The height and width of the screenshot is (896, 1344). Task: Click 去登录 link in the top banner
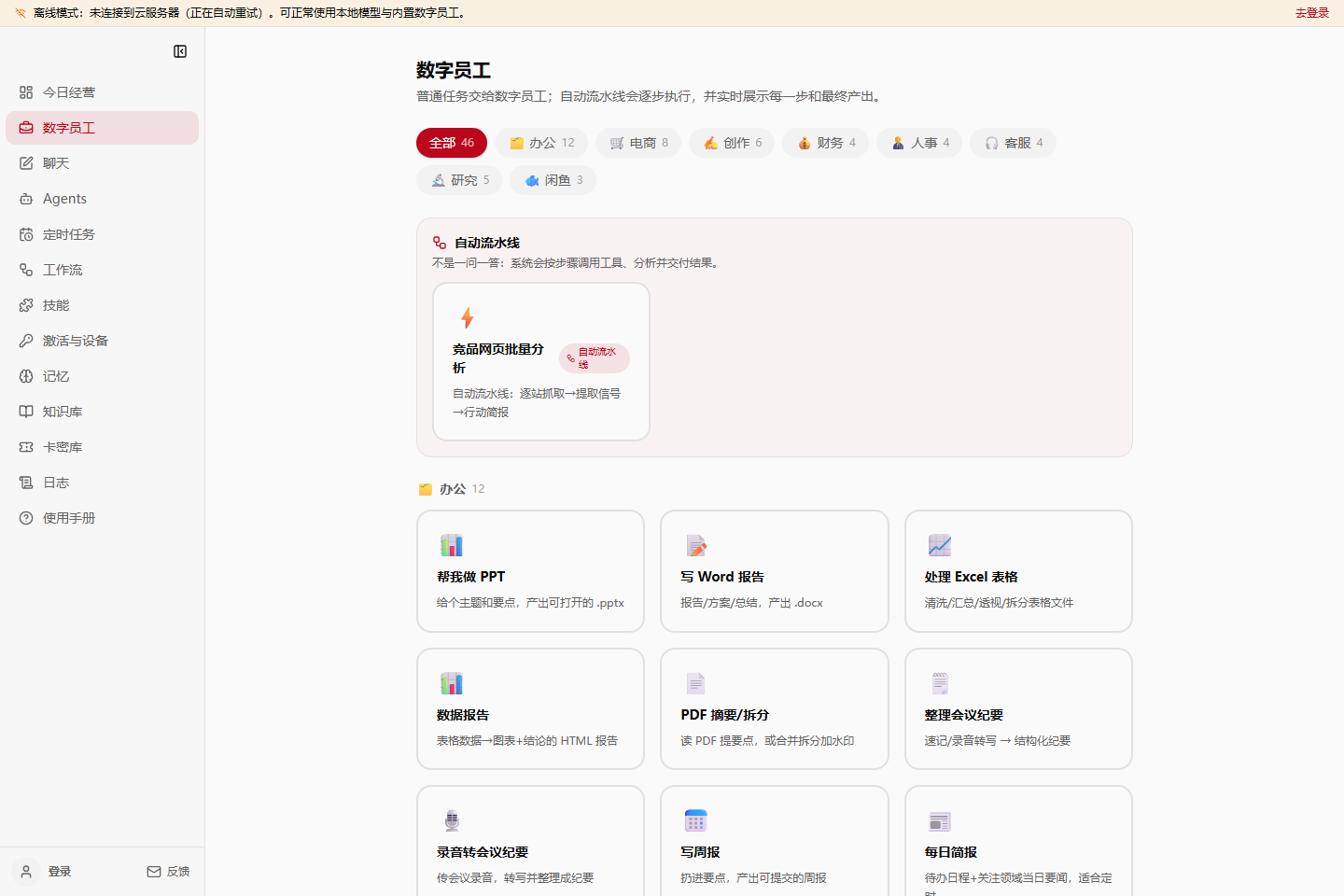click(x=1311, y=13)
